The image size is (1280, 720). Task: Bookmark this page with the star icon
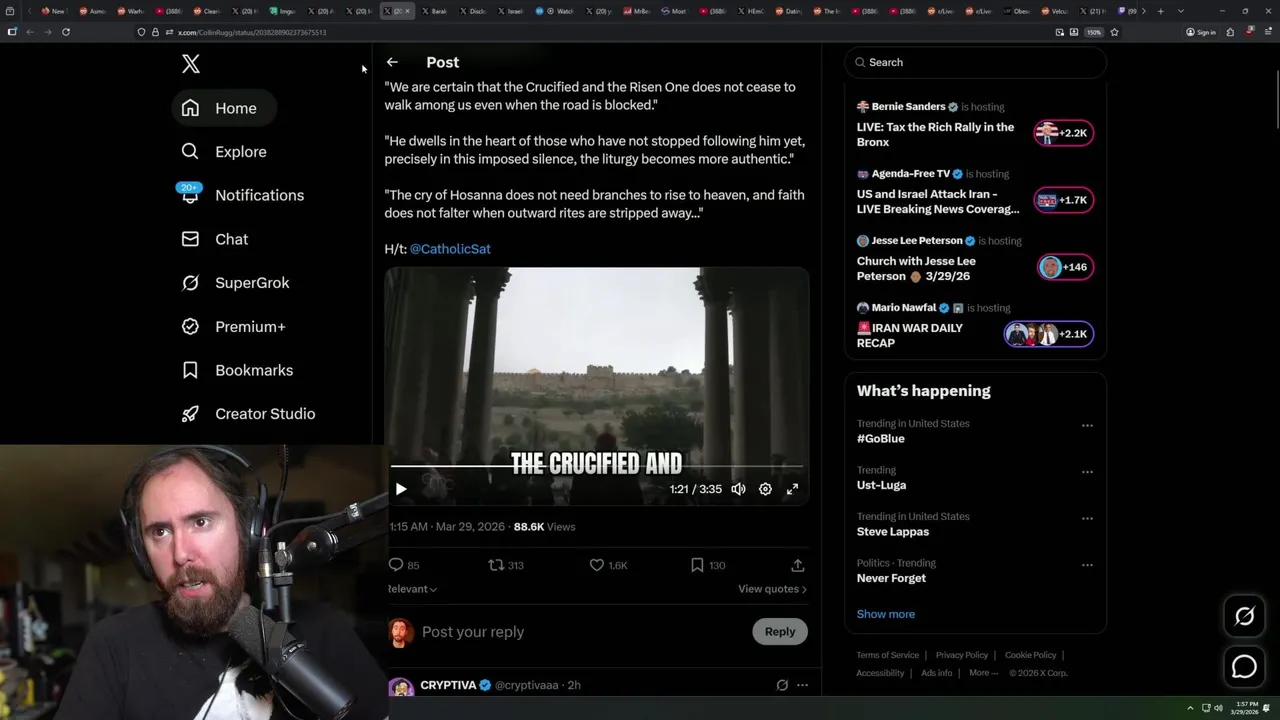click(1114, 32)
